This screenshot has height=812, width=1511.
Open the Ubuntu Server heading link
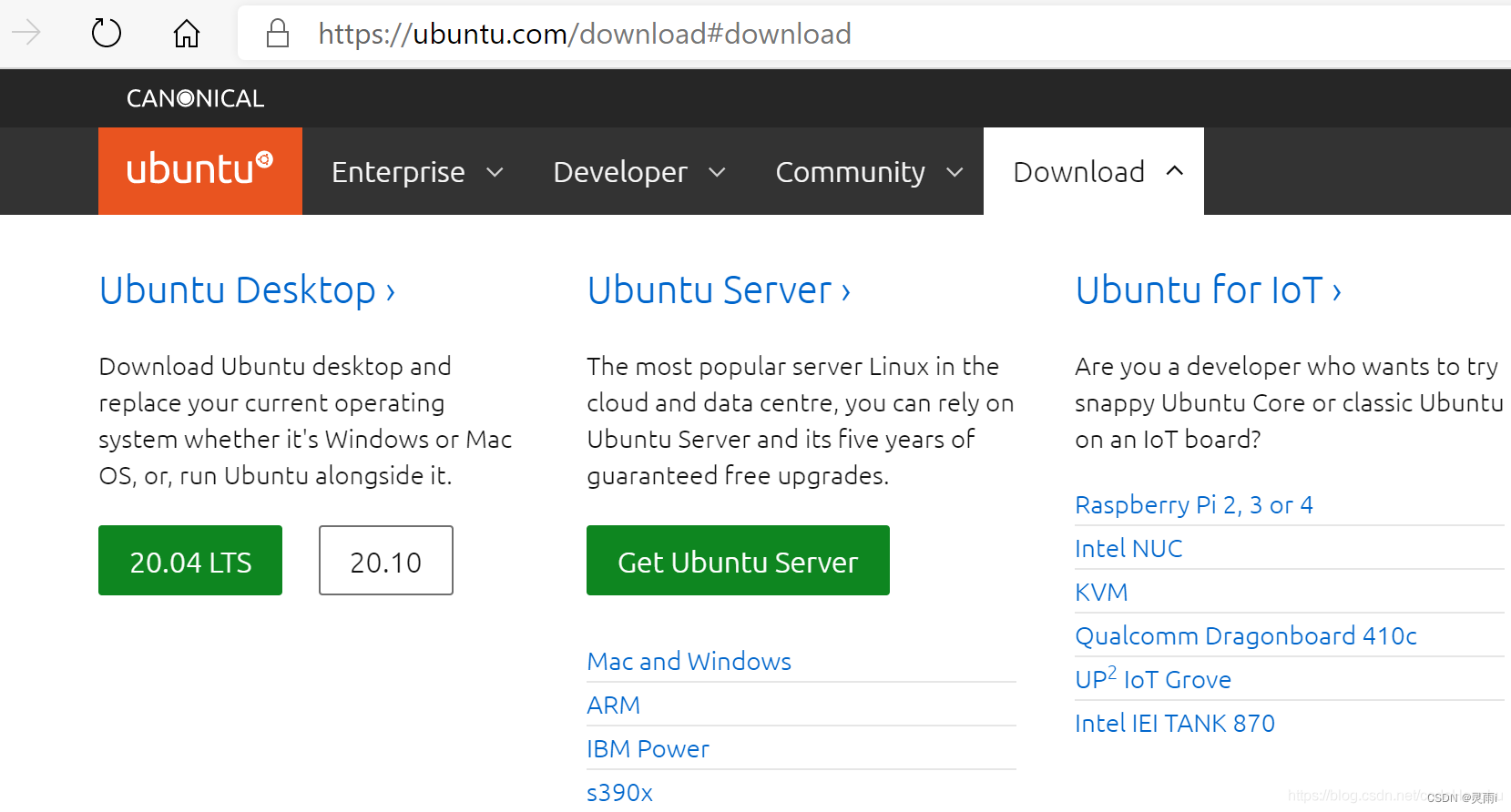(719, 290)
